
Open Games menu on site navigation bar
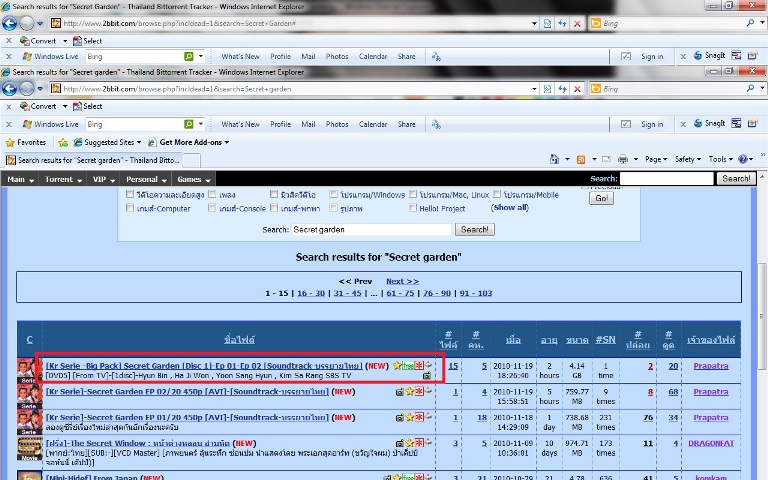193,179
